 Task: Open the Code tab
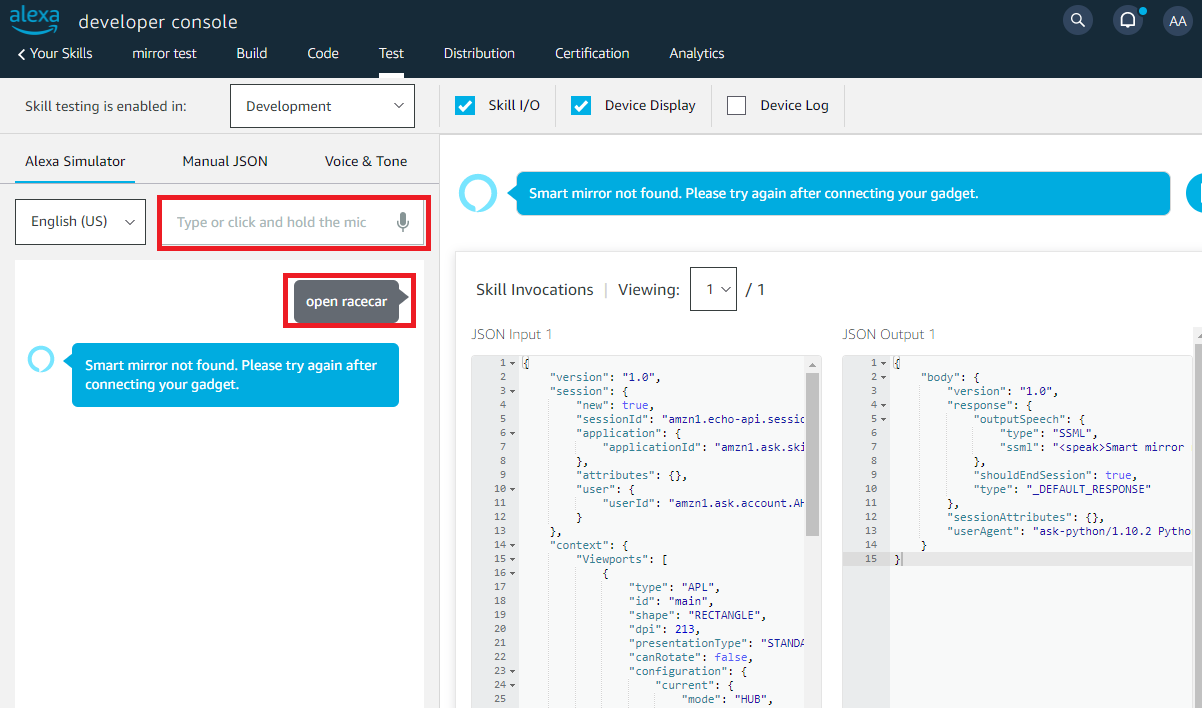pos(323,53)
